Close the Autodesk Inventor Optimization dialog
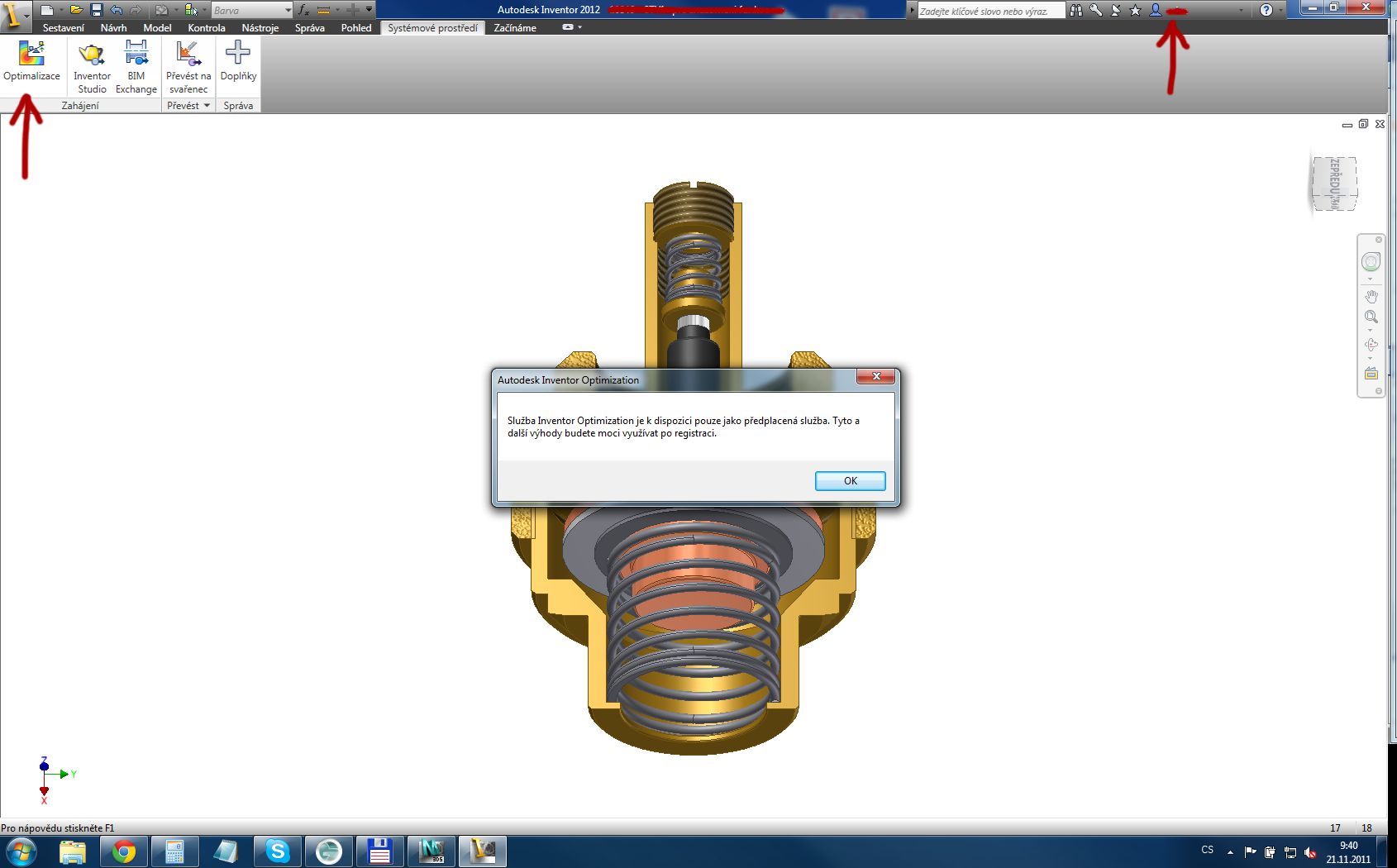This screenshot has height=868, width=1397. (876, 377)
